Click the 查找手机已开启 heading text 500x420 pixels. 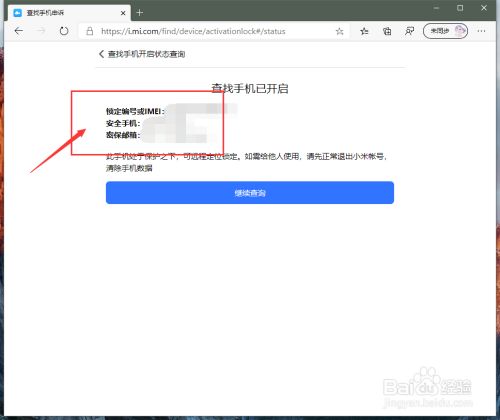[x=250, y=88]
